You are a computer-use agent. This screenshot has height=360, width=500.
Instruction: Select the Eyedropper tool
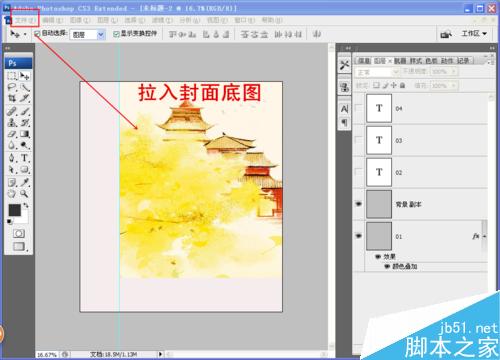point(24,182)
